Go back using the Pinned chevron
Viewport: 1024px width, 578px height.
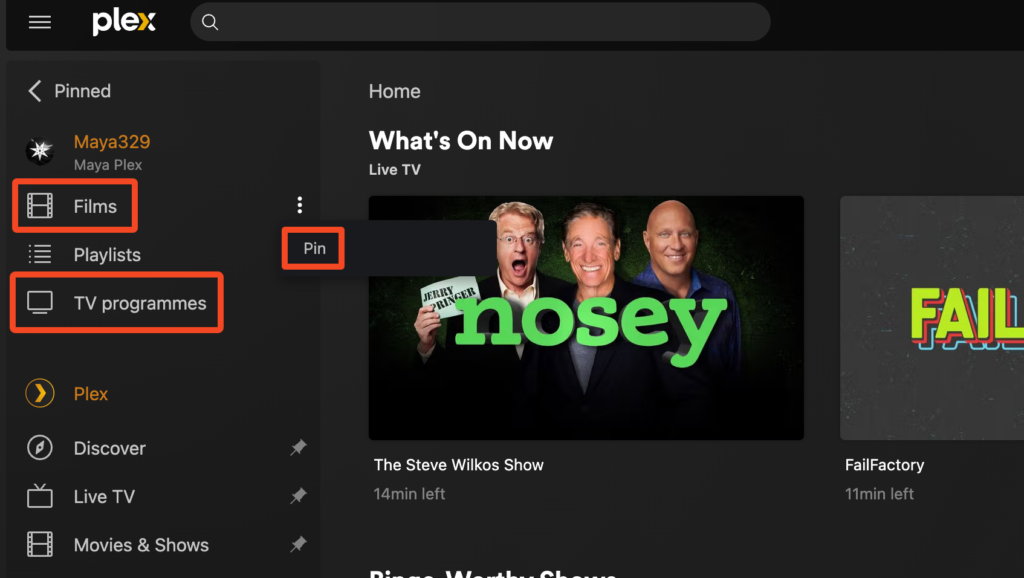point(35,91)
